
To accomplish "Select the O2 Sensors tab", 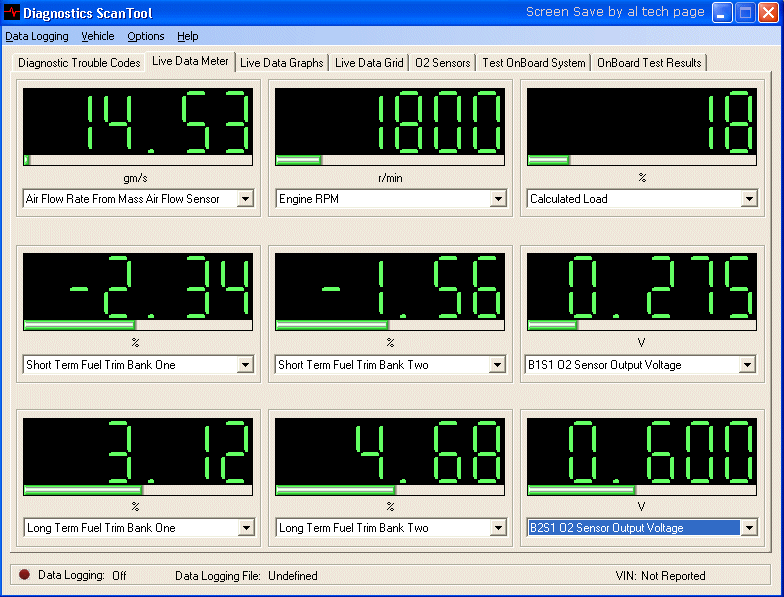I will pos(442,63).
